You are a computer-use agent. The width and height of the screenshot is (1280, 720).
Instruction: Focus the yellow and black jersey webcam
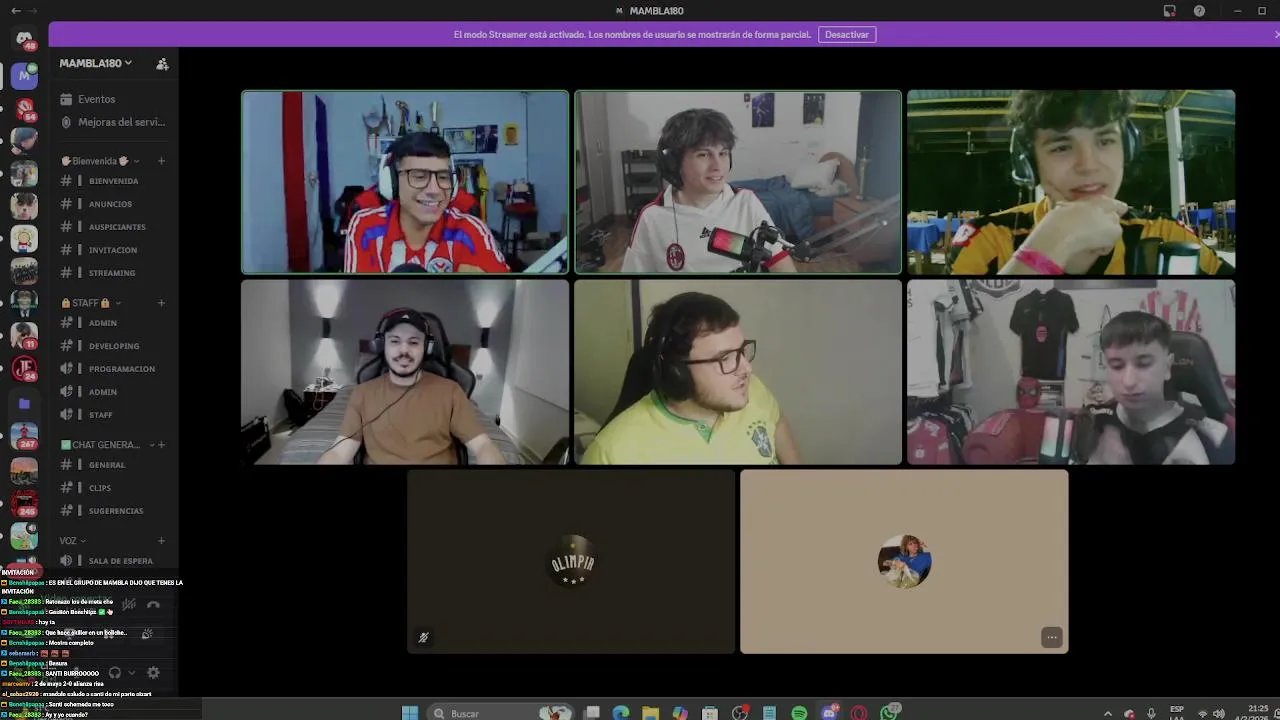pos(1071,182)
